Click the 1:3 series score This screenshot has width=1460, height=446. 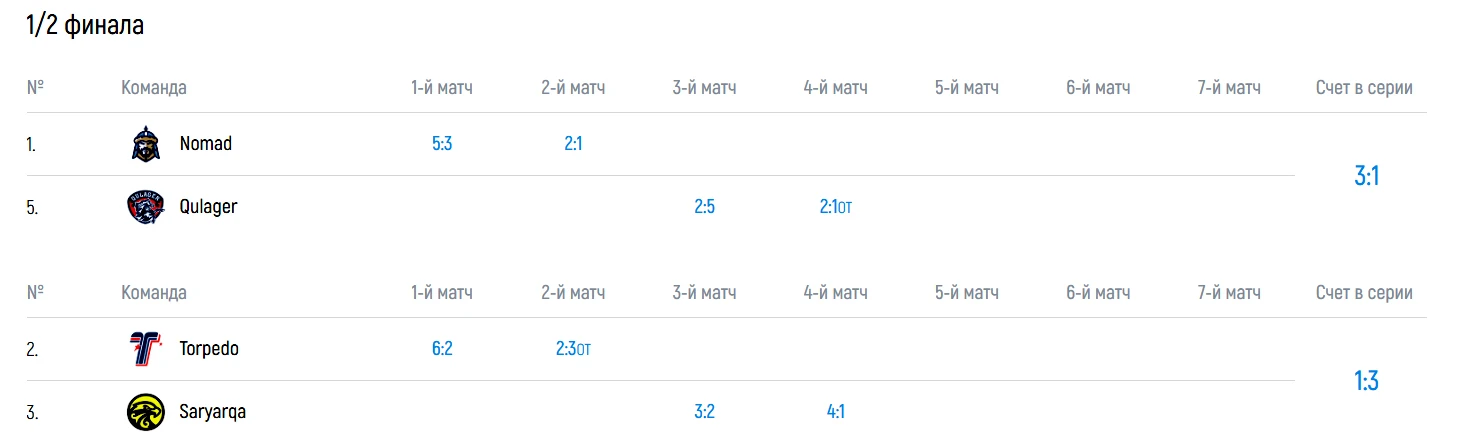click(1366, 381)
